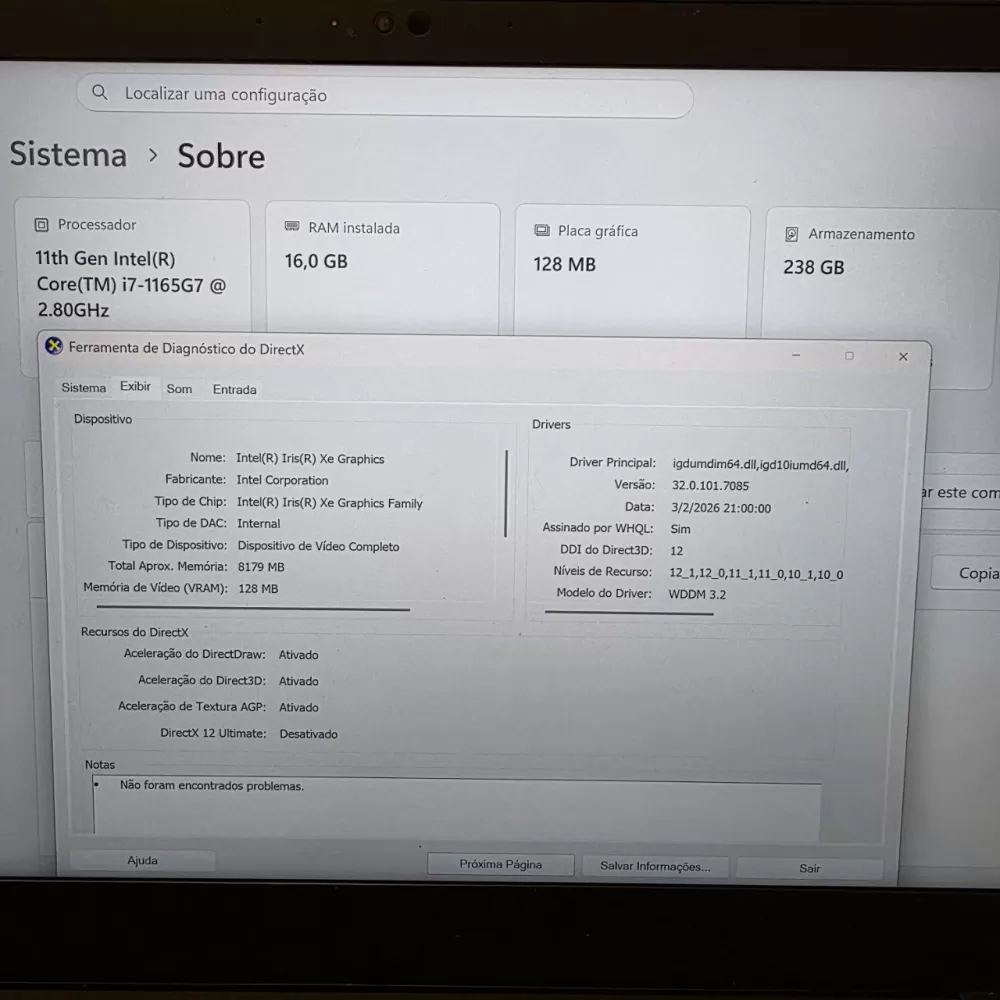Screen dimensions: 1000x1000
Task: Click Ativado next to Aceleração do DirectDraw
Action: click(x=298, y=655)
